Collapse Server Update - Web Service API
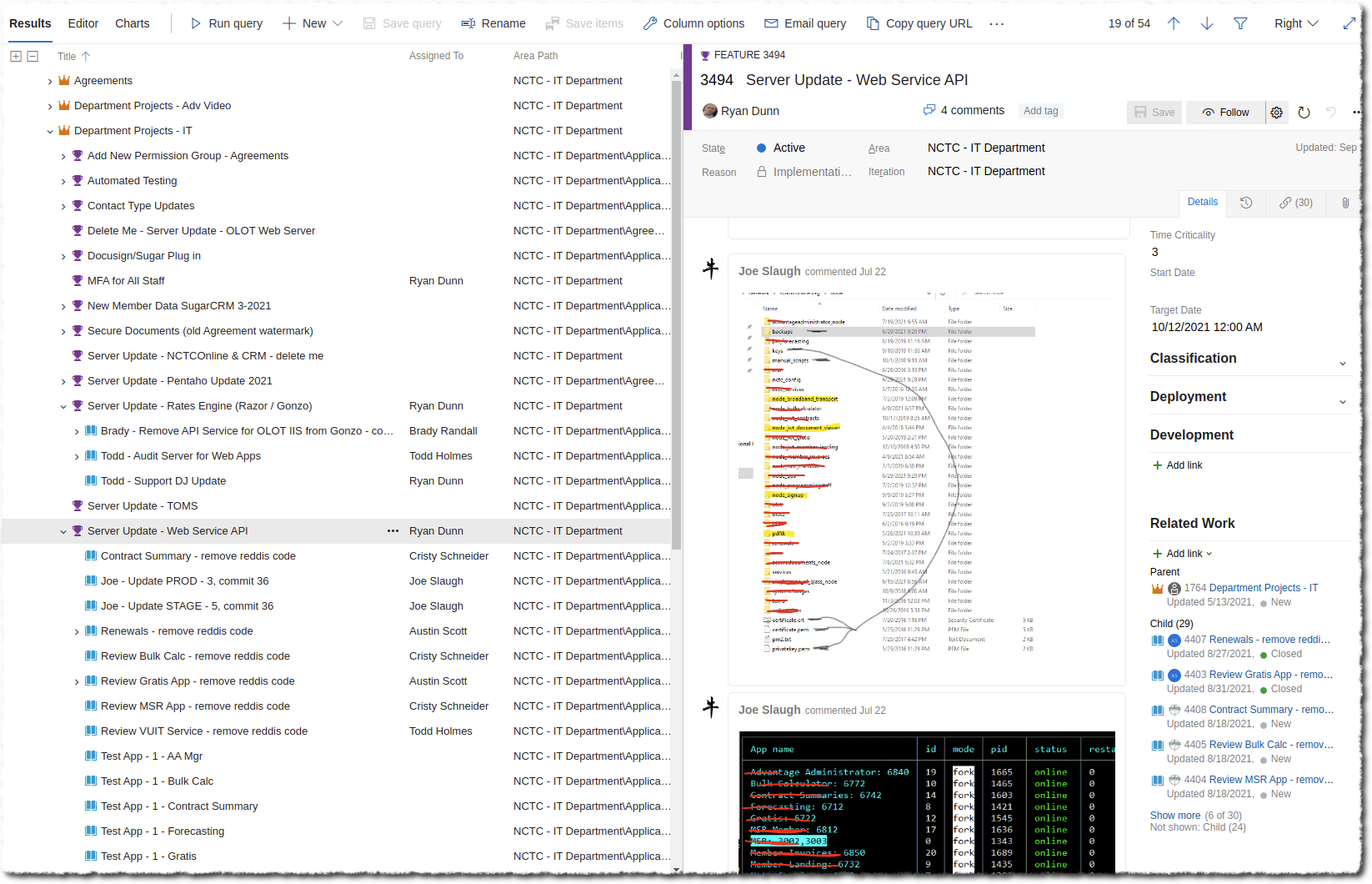1372x884 pixels. 63,531
